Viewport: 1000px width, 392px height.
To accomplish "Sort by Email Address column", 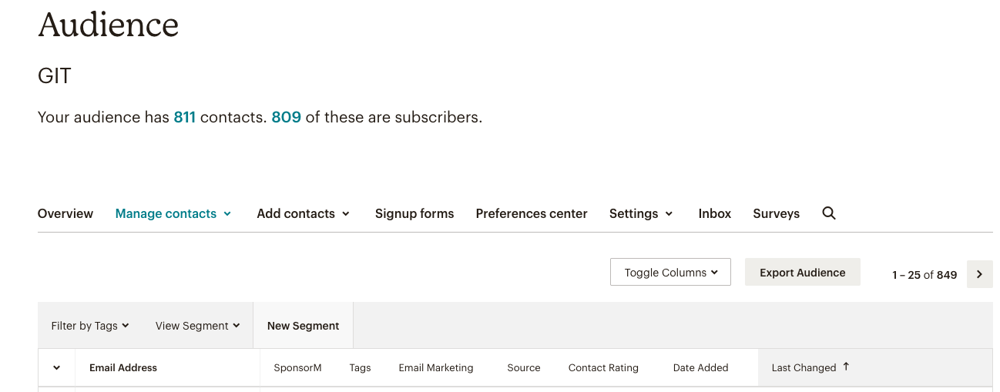I will point(123,368).
